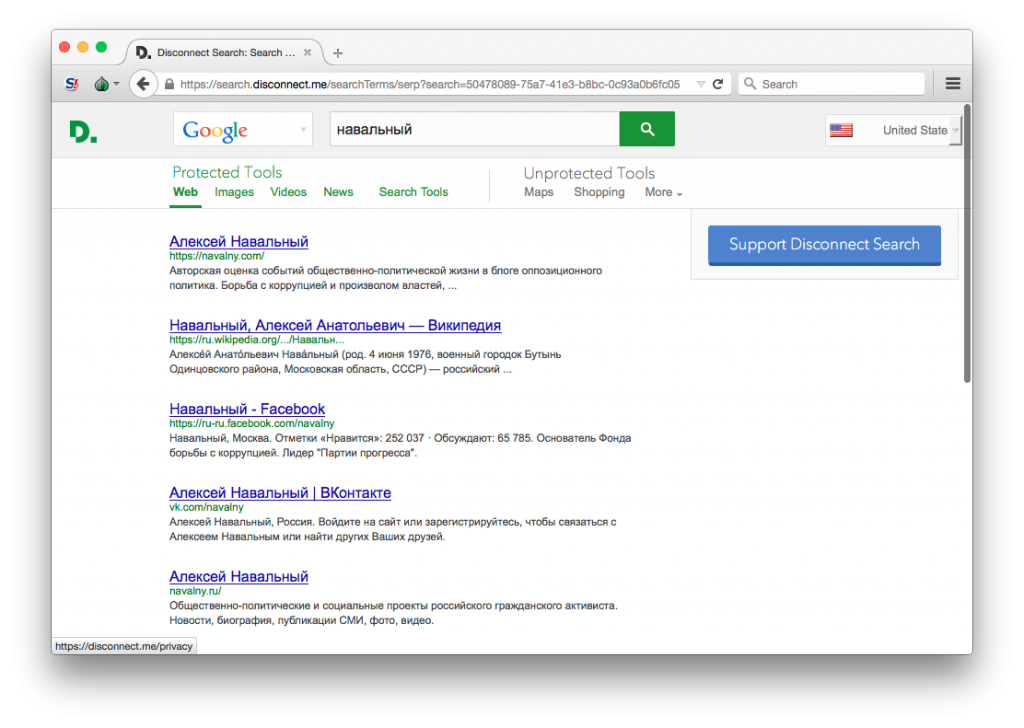Click the ru.wikipedia.org URL text
Viewport: 1024px width, 728px height.
[257, 340]
